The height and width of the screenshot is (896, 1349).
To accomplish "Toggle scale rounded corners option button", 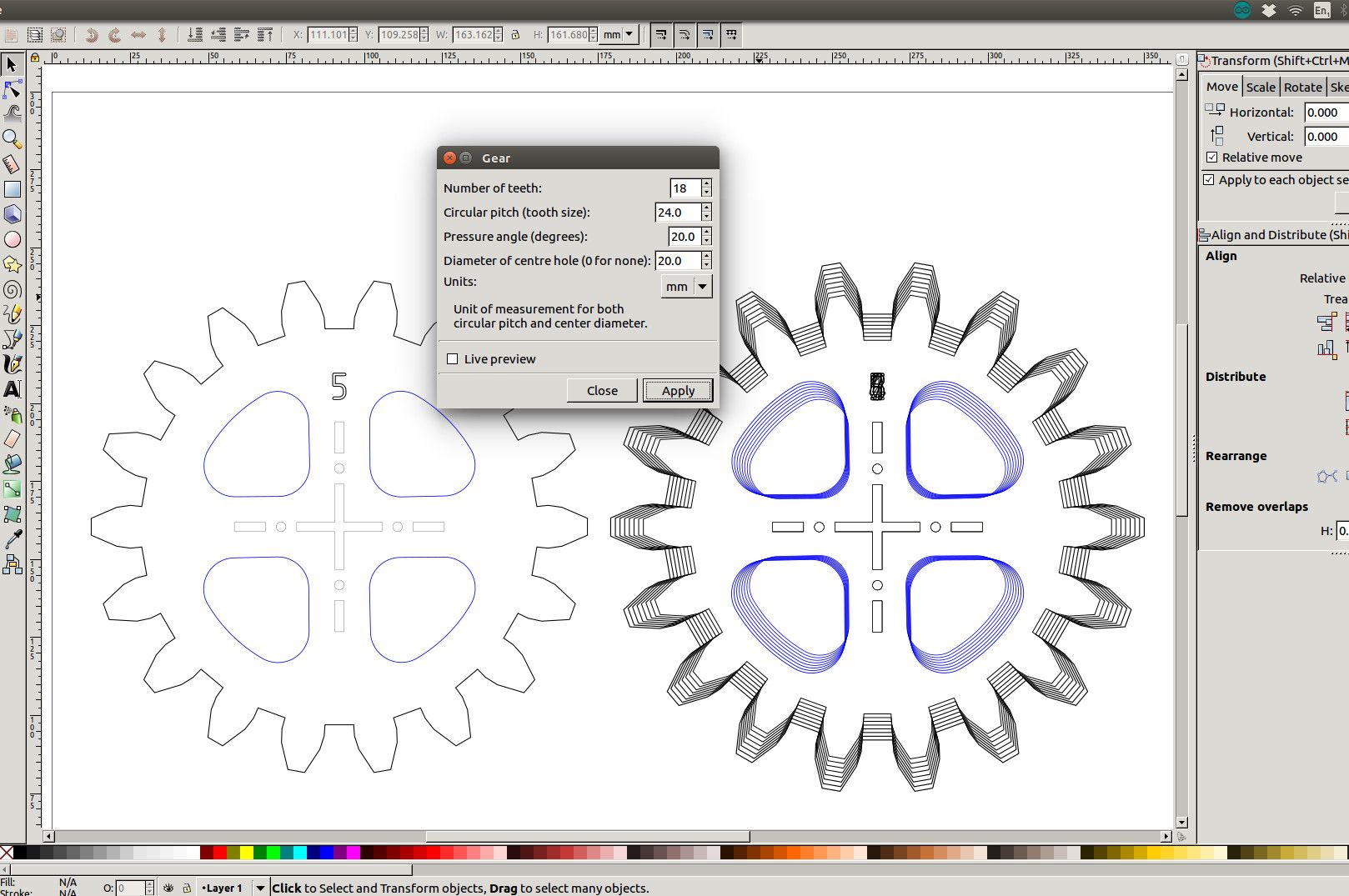I will click(x=685, y=35).
